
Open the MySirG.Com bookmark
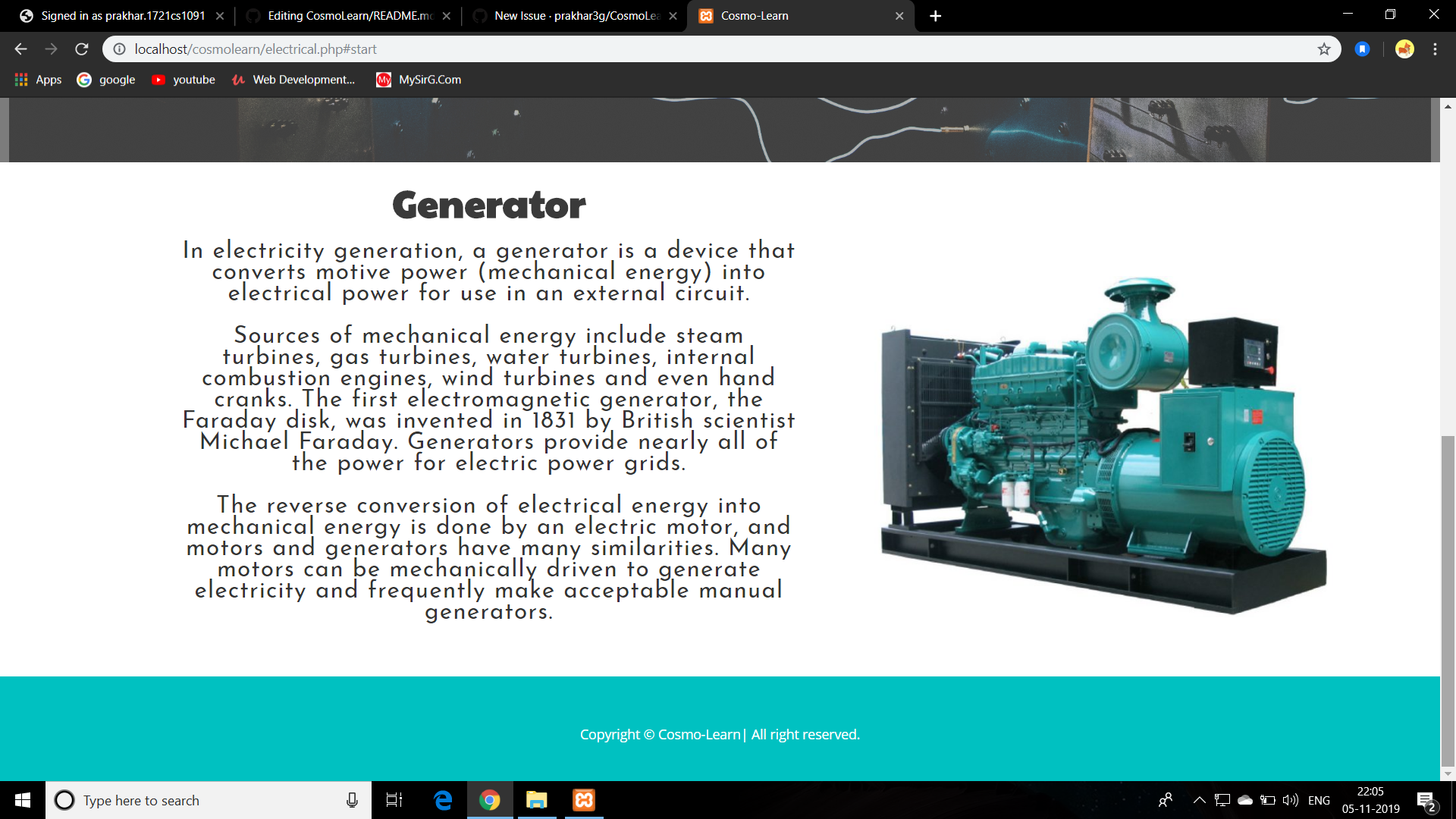tap(419, 80)
